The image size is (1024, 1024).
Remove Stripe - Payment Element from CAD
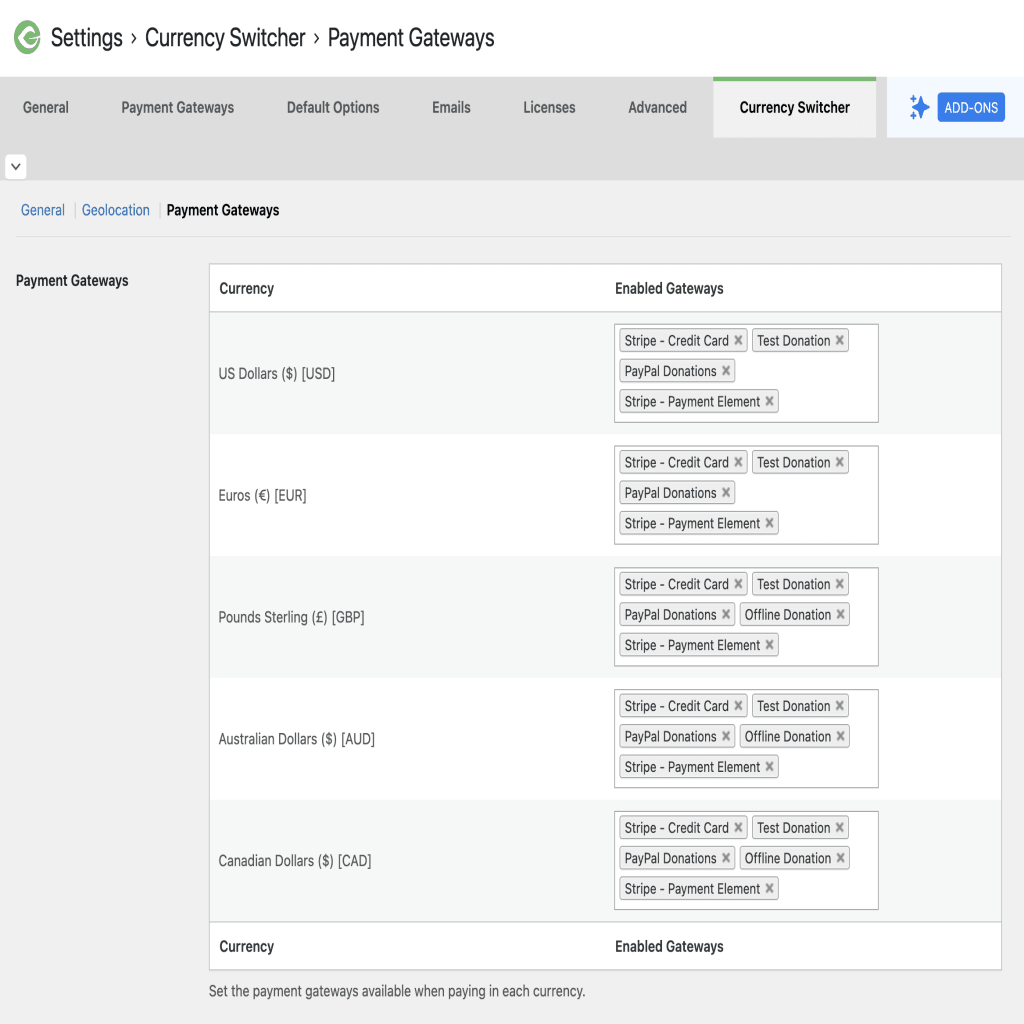[x=769, y=888]
